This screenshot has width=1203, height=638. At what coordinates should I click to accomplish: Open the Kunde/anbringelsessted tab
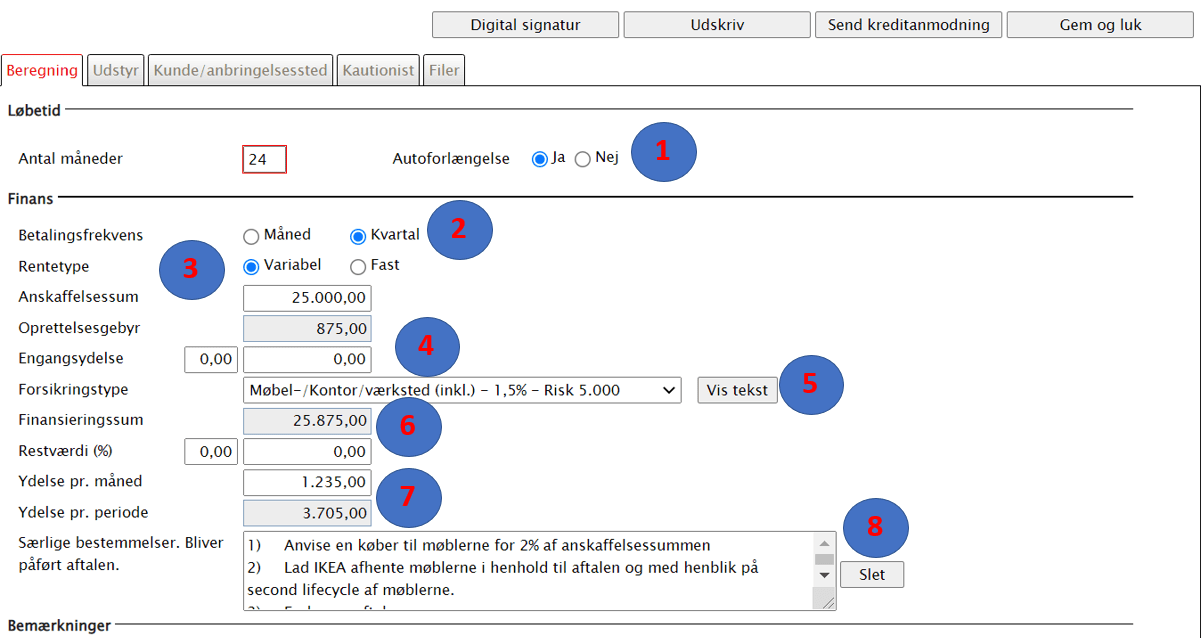click(240, 71)
